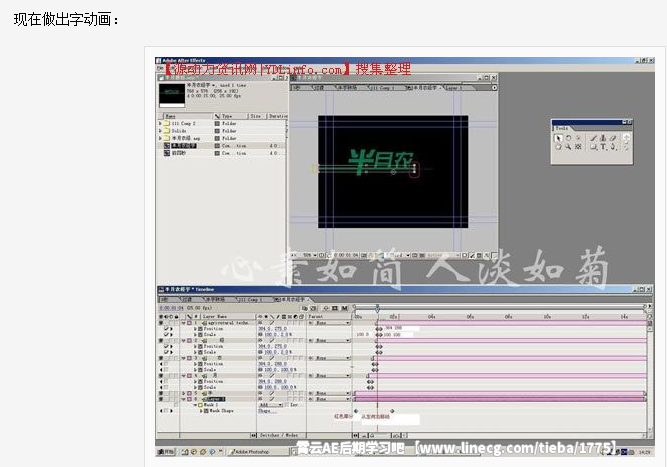Toggle video visibility of layer 3
Viewport: 667px width, 467px height.
161,359
